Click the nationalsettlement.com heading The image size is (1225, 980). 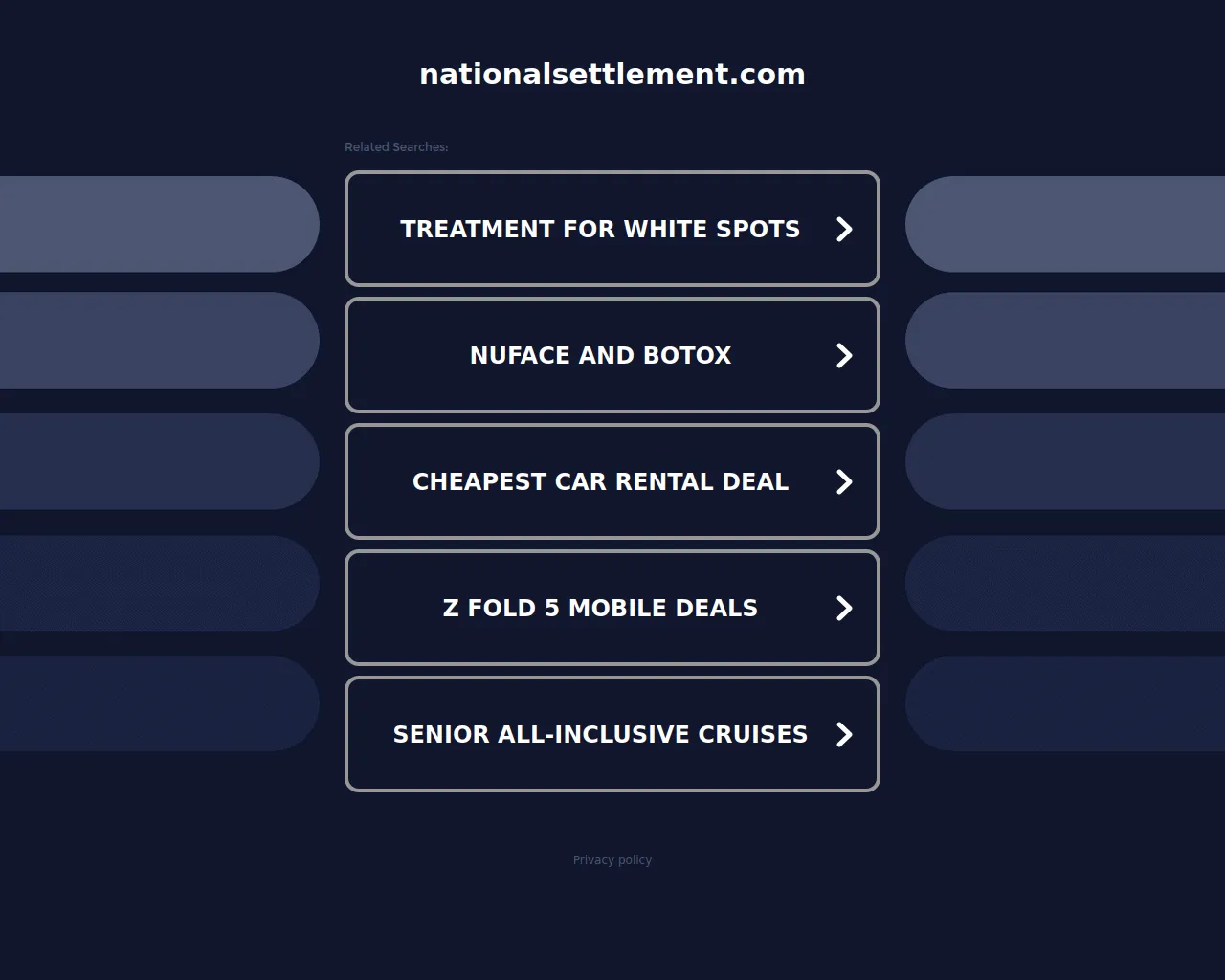click(x=612, y=75)
